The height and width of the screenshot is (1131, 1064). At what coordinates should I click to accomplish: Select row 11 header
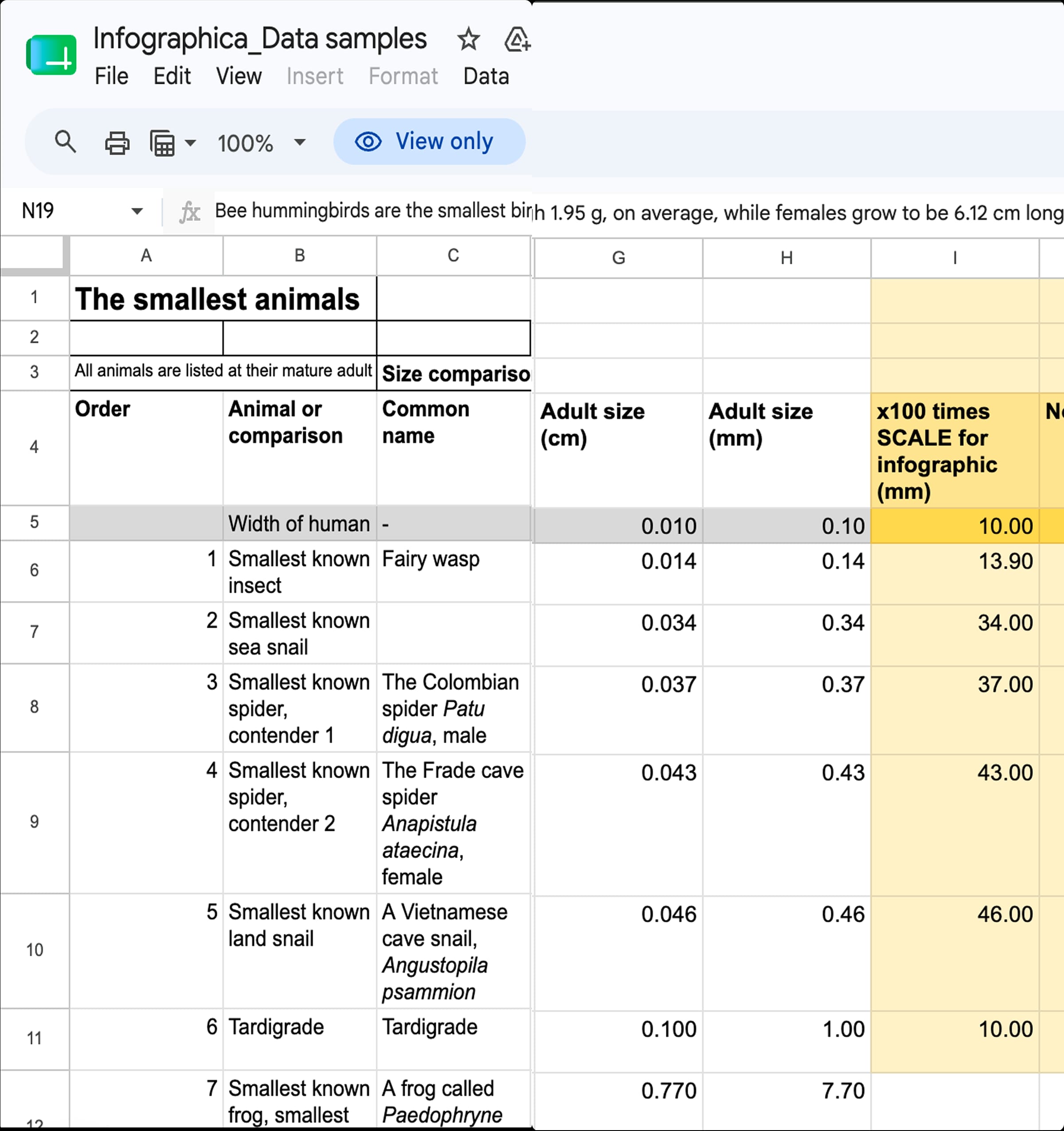coord(35,1039)
